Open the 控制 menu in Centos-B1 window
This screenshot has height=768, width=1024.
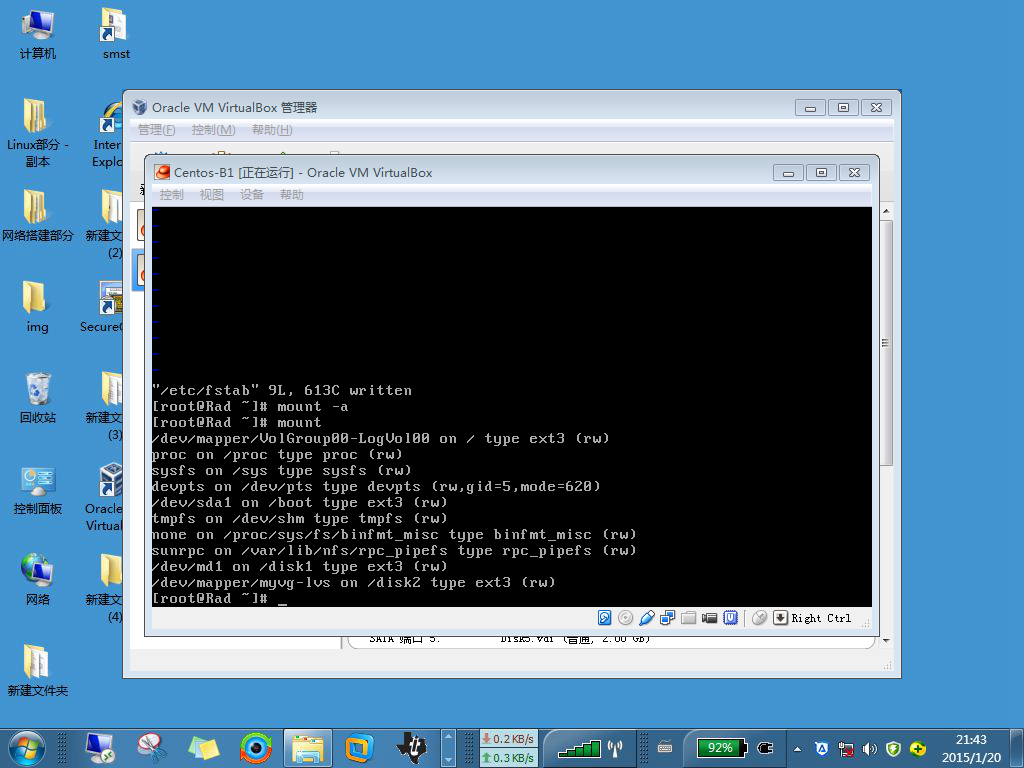tap(171, 195)
